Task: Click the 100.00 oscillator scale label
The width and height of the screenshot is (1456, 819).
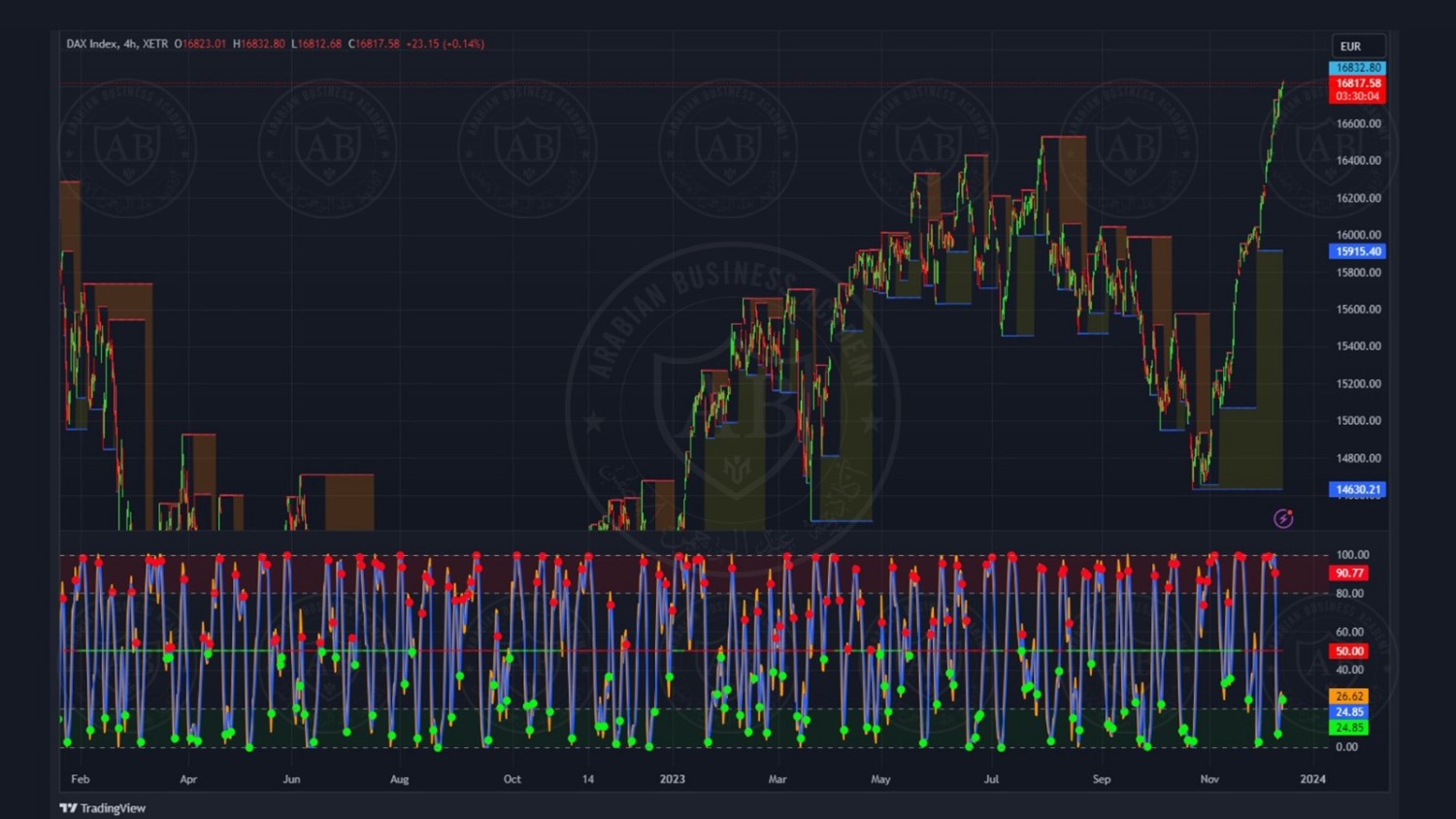Action: (x=1350, y=555)
